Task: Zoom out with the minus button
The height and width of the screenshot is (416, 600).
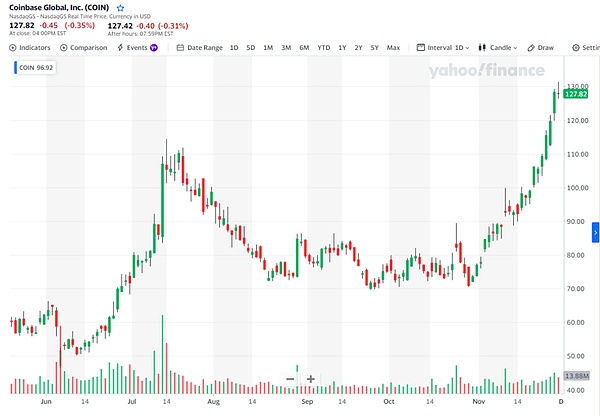Action: coord(290,379)
